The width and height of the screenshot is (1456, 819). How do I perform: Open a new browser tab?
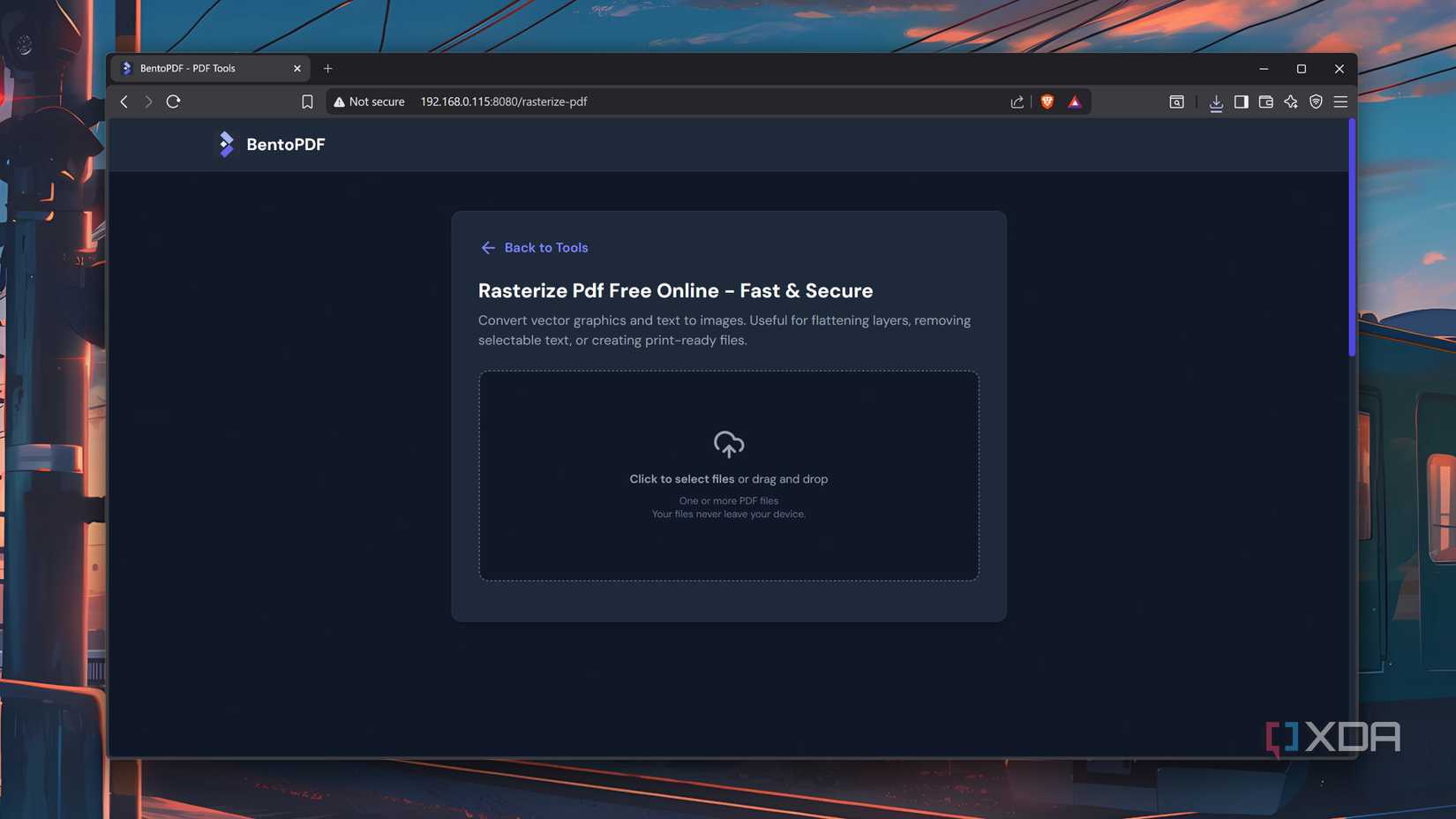(327, 68)
